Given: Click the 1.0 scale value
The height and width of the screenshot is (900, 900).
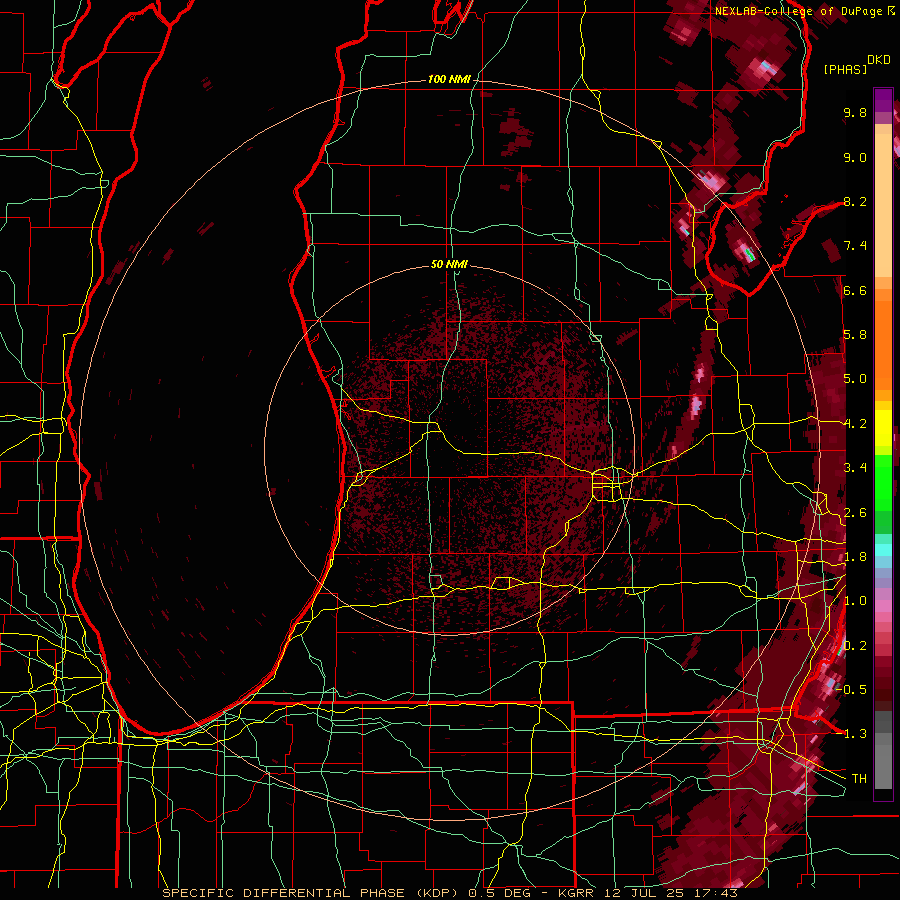Looking at the screenshot, I should tap(855, 601).
